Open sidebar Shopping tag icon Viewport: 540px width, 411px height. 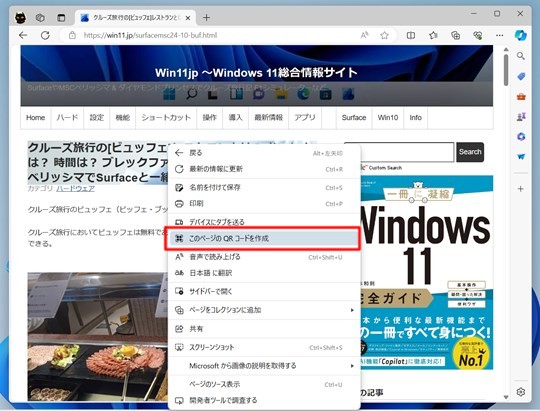521,76
